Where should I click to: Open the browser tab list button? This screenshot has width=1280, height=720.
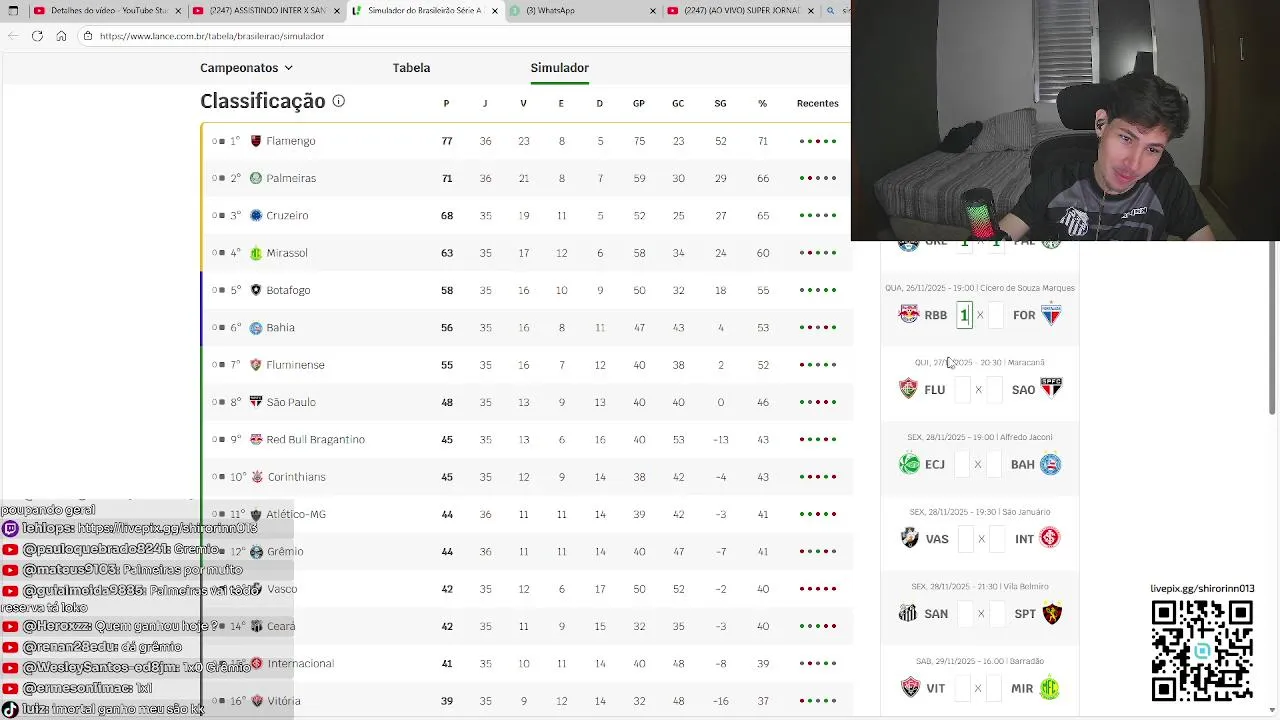tap(13, 10)
